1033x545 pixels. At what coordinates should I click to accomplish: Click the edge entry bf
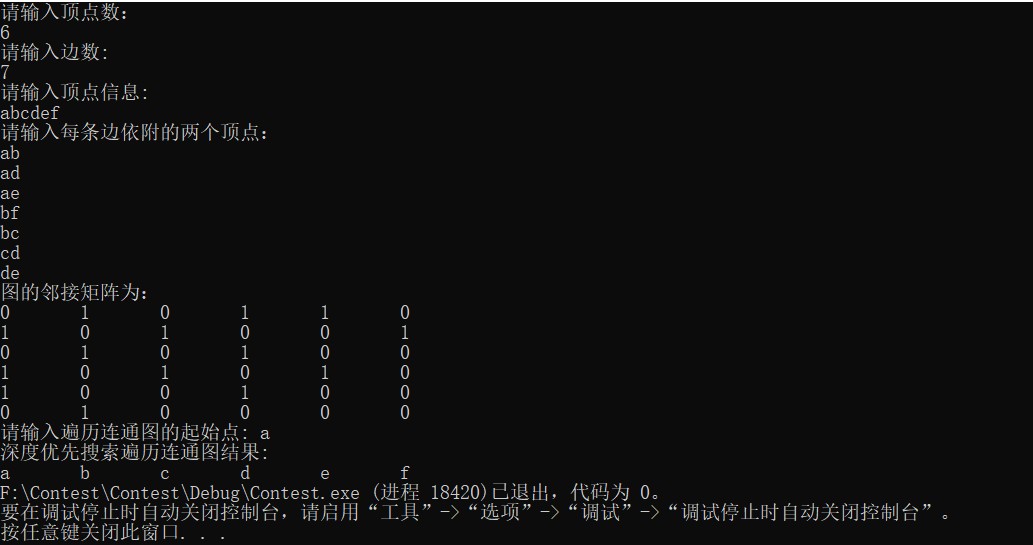tap(10, 213)
